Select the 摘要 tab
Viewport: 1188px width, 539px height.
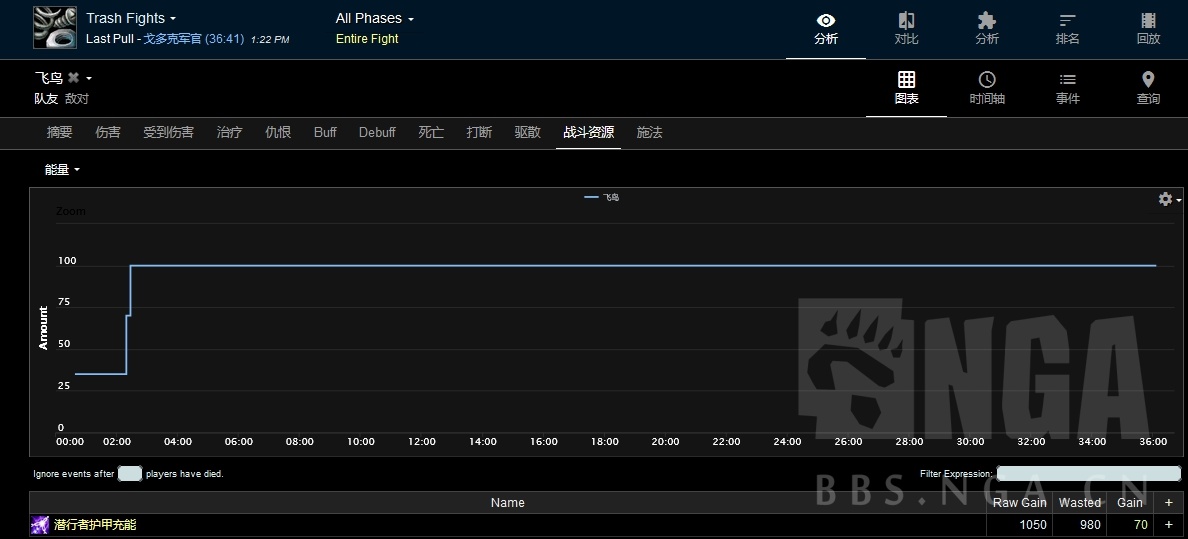[x=59, y=133]
